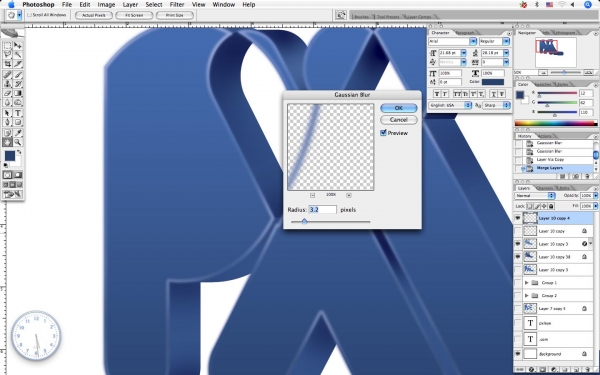This screenshot has height=375, width=600.
Task: Open the Layer menu
Action: (x=130, y=5)
